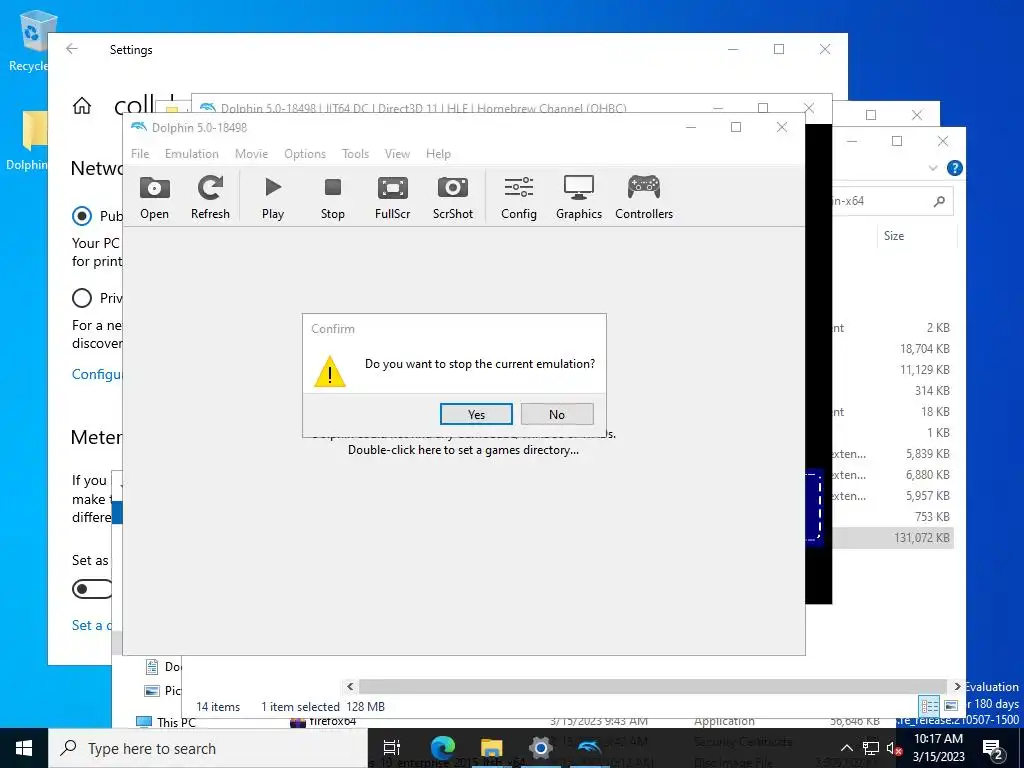The width and height of the screenshot is (1024, 768).
Task: Open Task View from the taskbar
Action: tap(392, 748)
